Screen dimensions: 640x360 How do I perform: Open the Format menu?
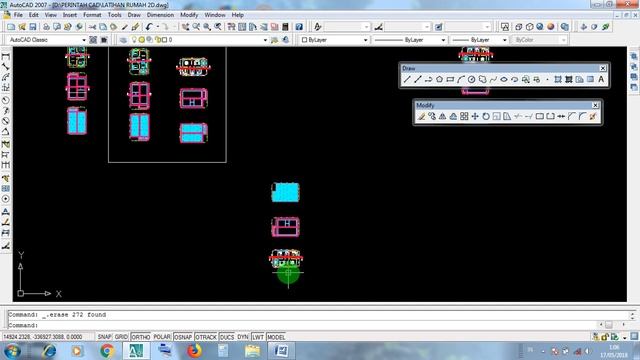click(92, 15)
